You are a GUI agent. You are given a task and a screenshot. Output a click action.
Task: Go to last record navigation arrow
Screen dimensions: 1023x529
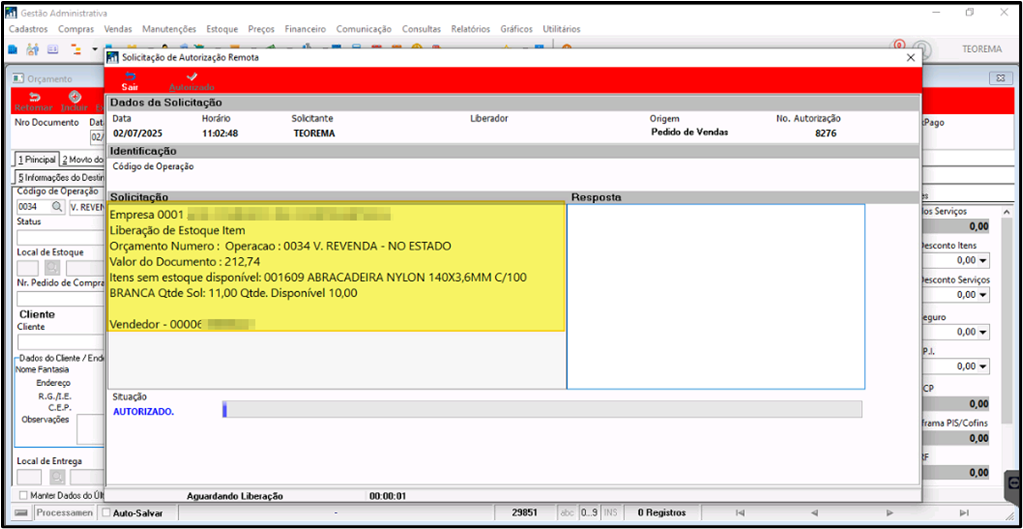point(964,513)
